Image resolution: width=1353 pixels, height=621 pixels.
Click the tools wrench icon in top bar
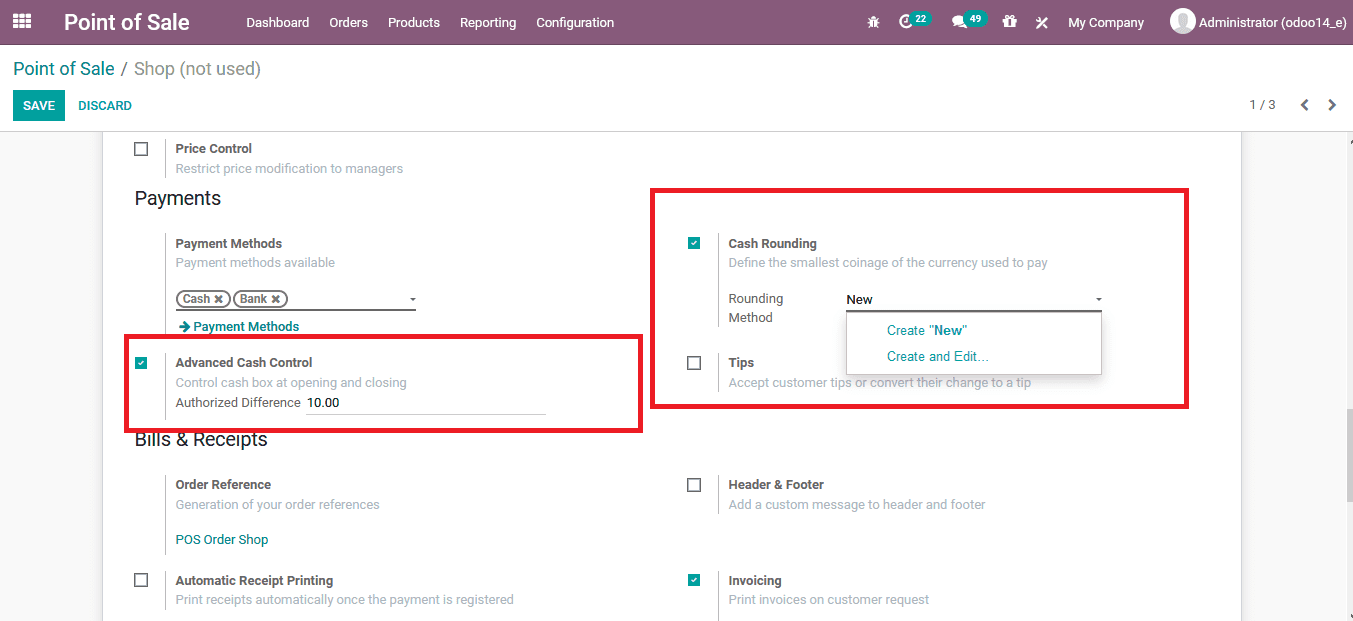point(1041,22)
